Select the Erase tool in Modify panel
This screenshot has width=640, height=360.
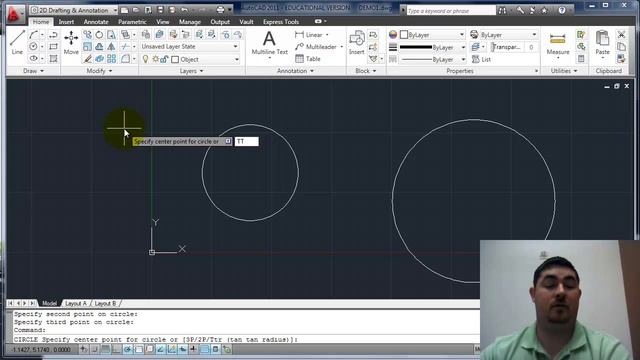87,59
